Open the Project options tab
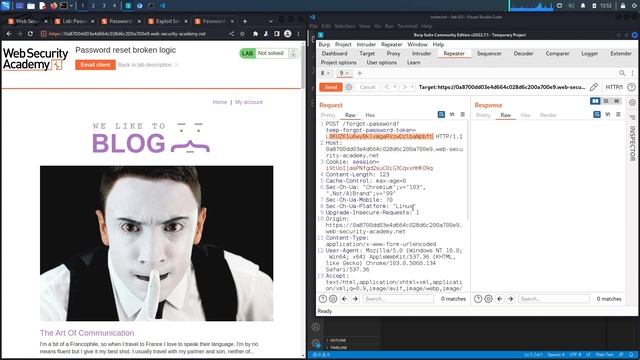 click(x=338, y=62)
